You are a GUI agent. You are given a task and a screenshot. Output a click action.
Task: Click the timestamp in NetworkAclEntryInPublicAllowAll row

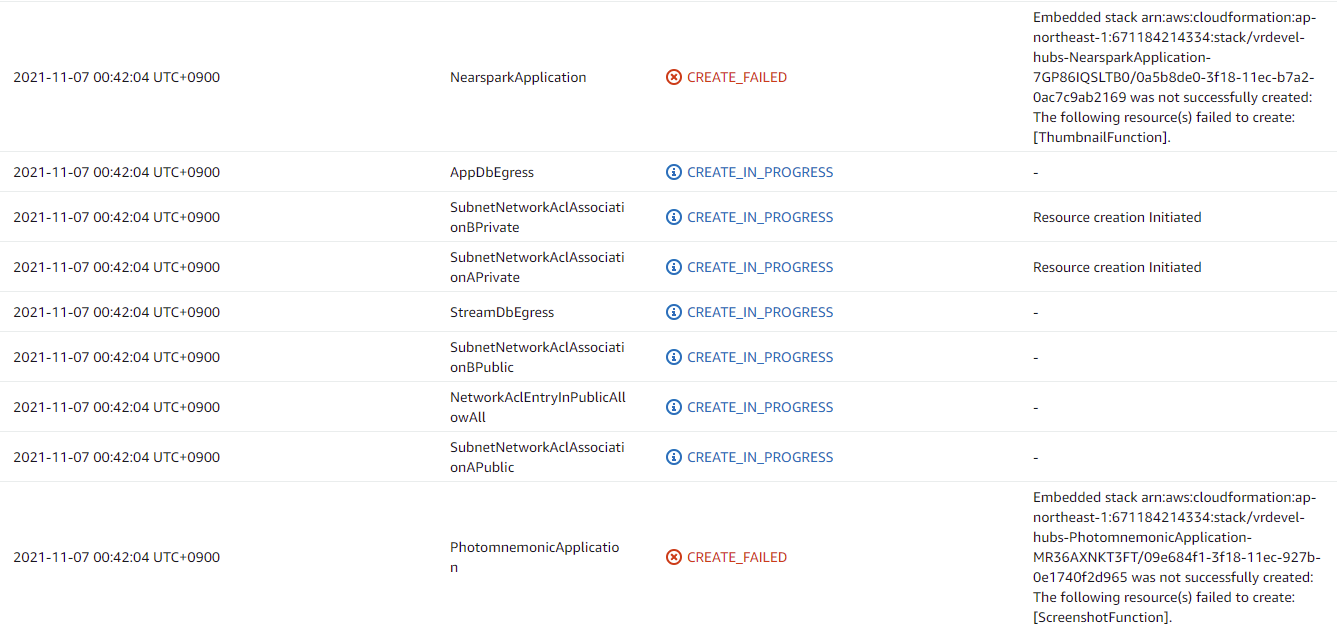116,407
